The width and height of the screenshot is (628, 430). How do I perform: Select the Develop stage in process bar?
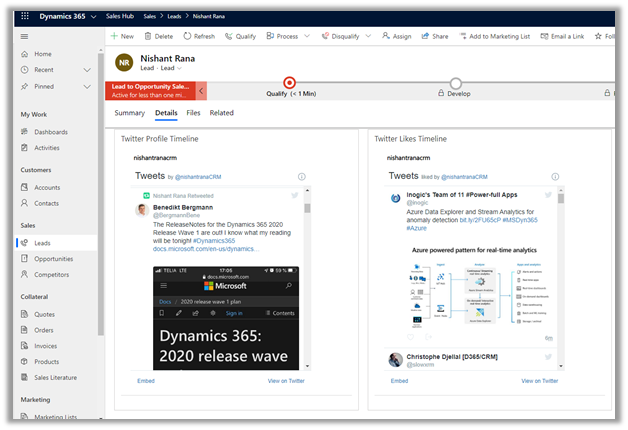[x=456, y=84]
